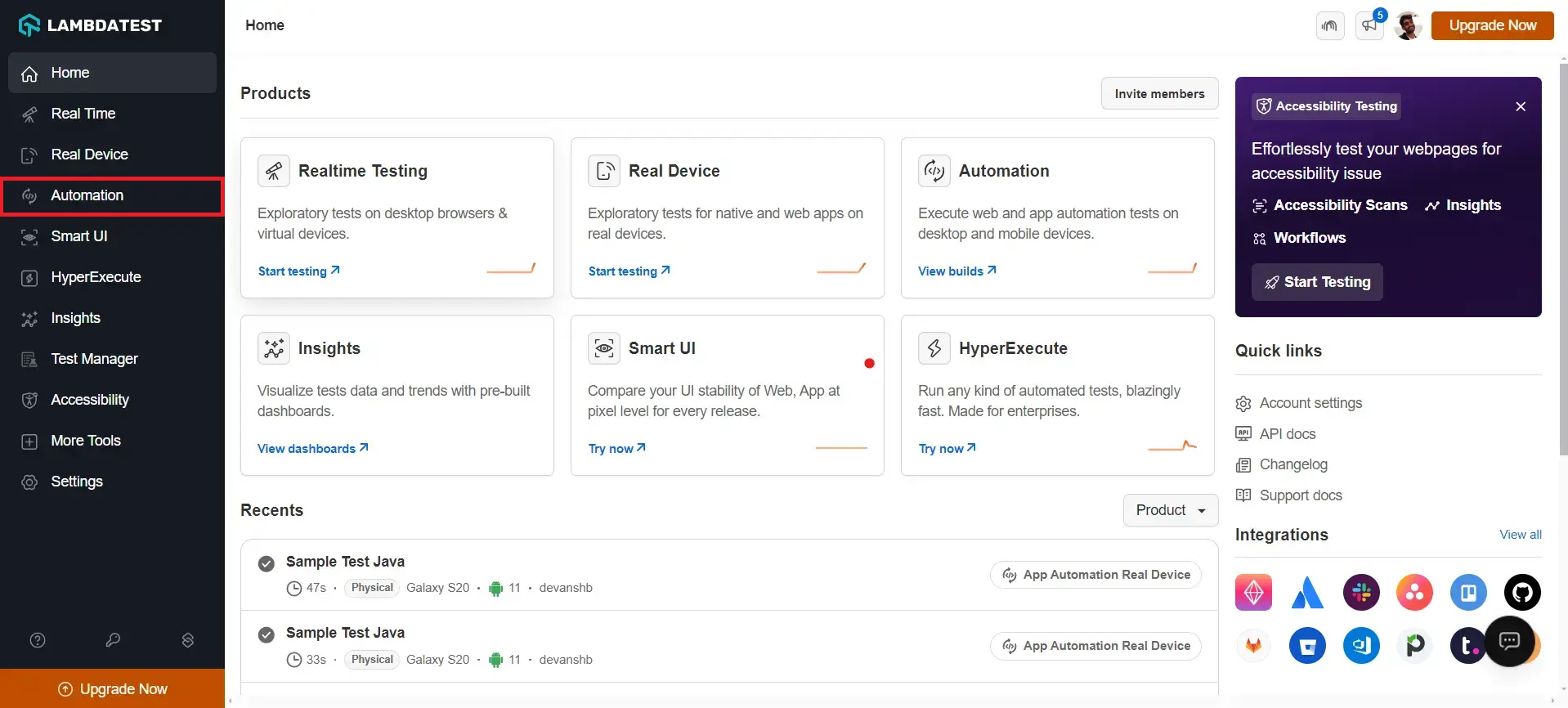Open Changelog quick link
This screenshot has height=708, width=1568.
tap(1282, 464)
